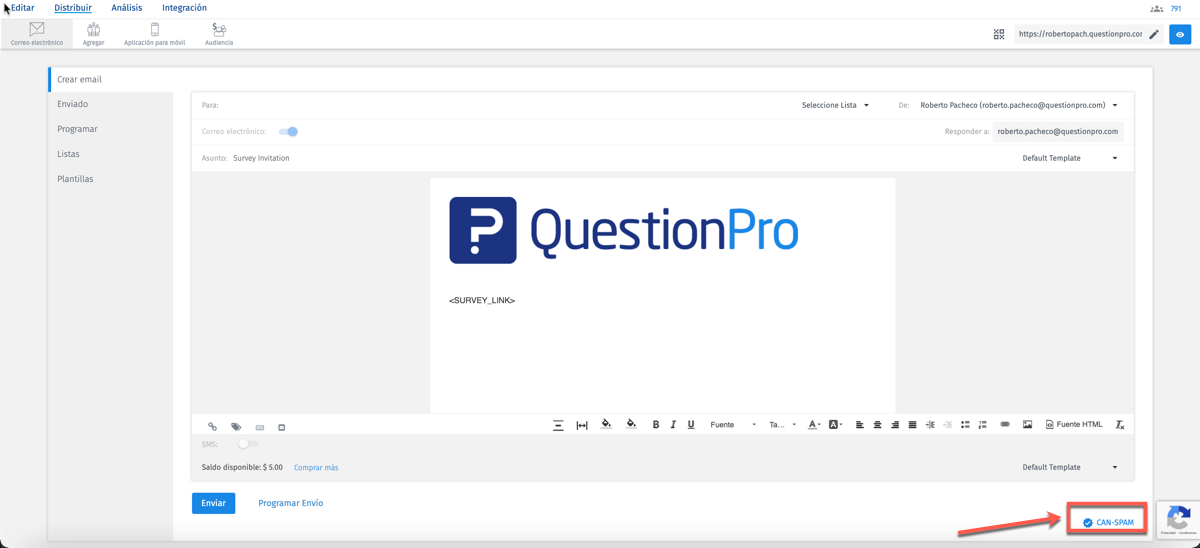Click the CAN-SPAM badge
The image size is (1200, 548).
pos(1108,522)
